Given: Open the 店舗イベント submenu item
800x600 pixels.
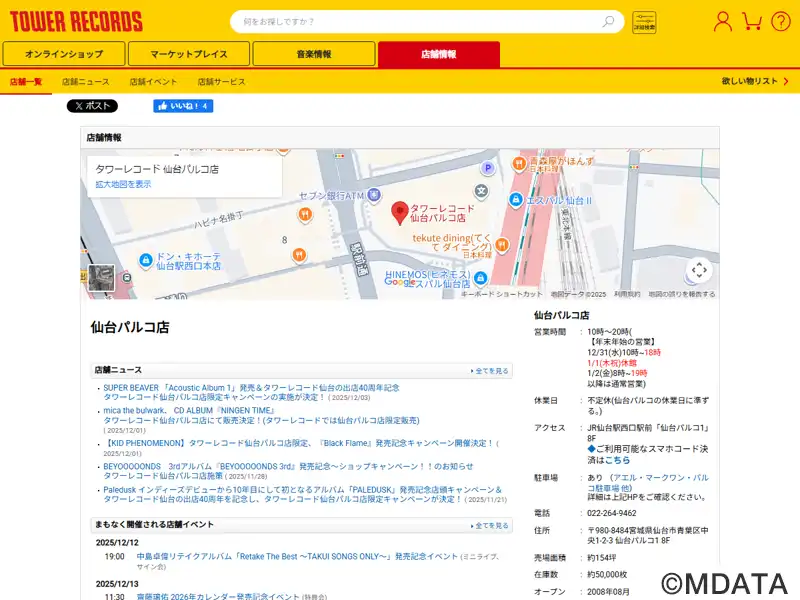Looking at the screenshot, I should 153,82.
